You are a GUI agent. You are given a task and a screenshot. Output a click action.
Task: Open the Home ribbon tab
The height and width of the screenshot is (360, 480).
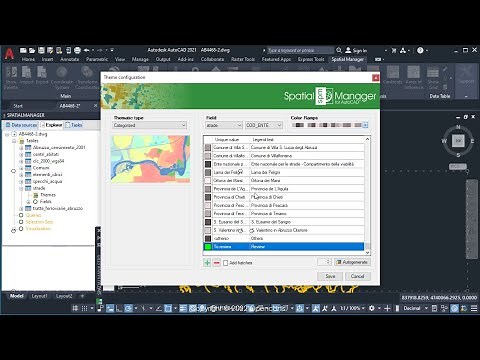(28, 59)
